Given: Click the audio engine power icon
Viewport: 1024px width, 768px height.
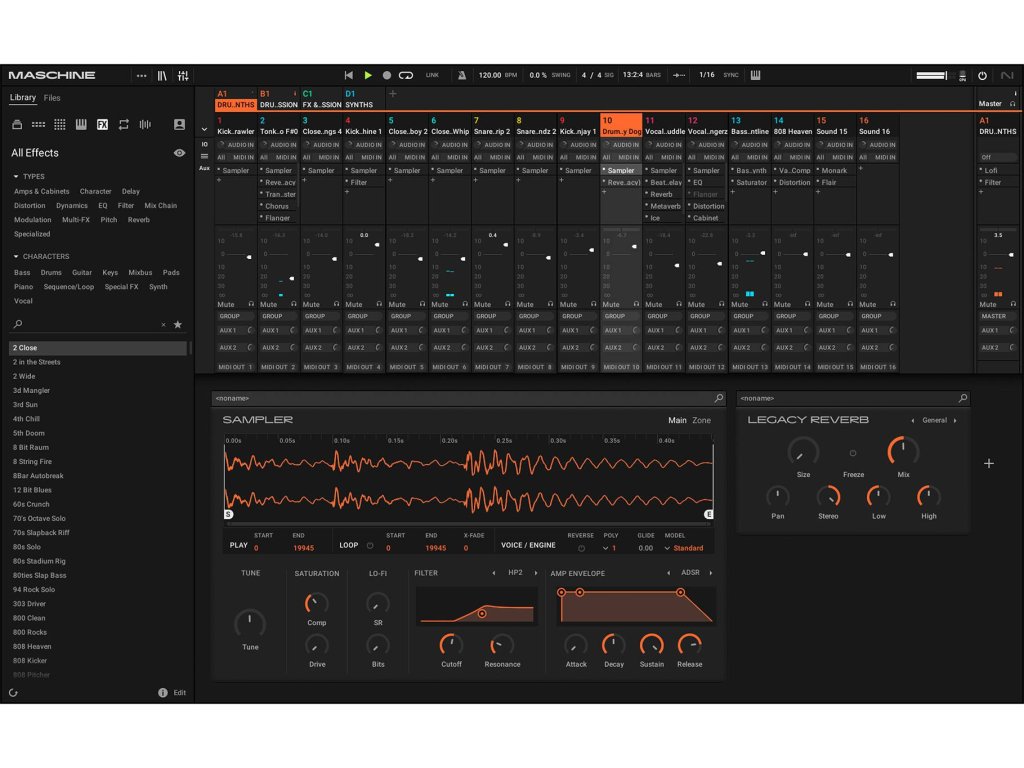Looking at the screenshot, I should 982,76.
